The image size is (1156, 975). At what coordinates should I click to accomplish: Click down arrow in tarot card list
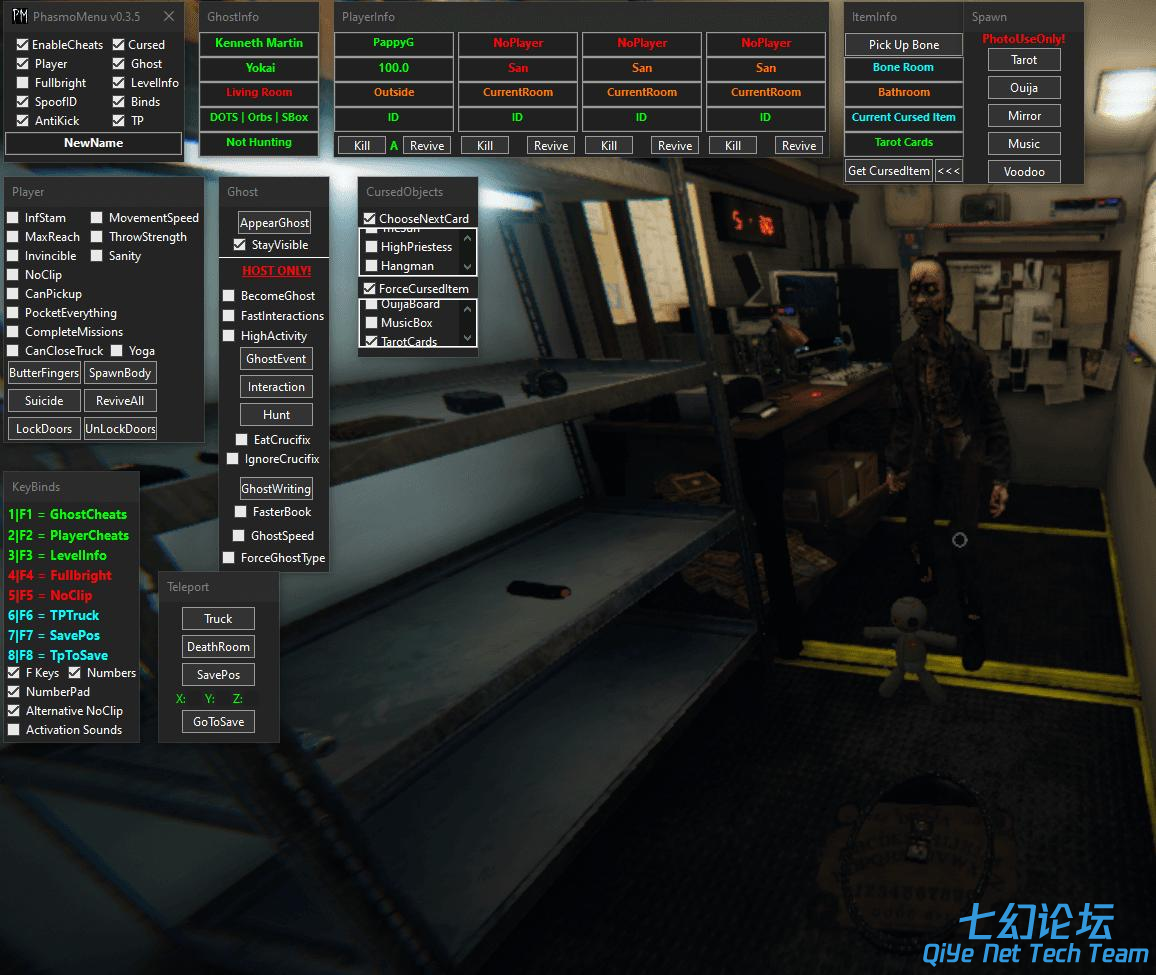tap(467, 266)
